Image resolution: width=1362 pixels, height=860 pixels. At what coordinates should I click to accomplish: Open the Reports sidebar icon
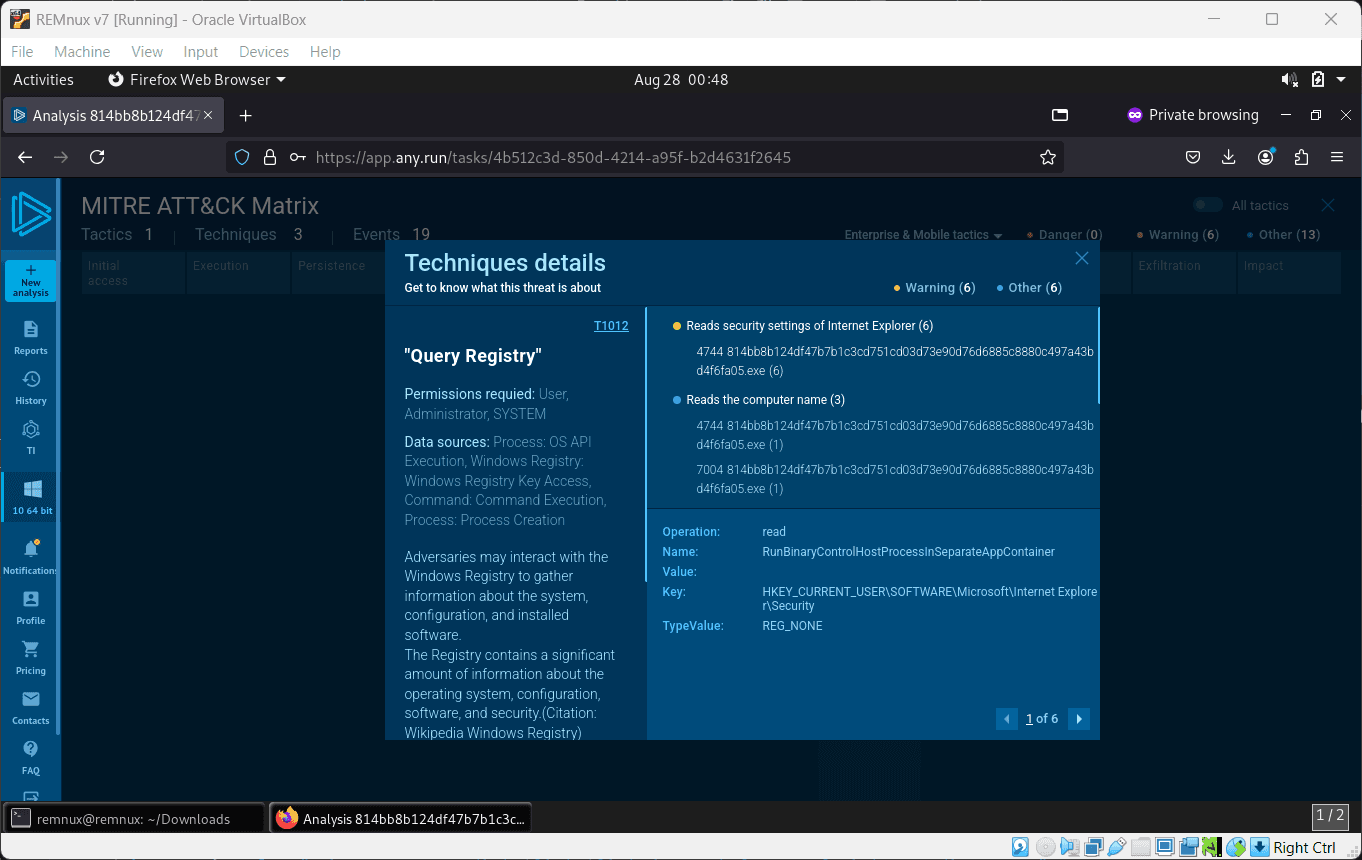coord(31,337)
